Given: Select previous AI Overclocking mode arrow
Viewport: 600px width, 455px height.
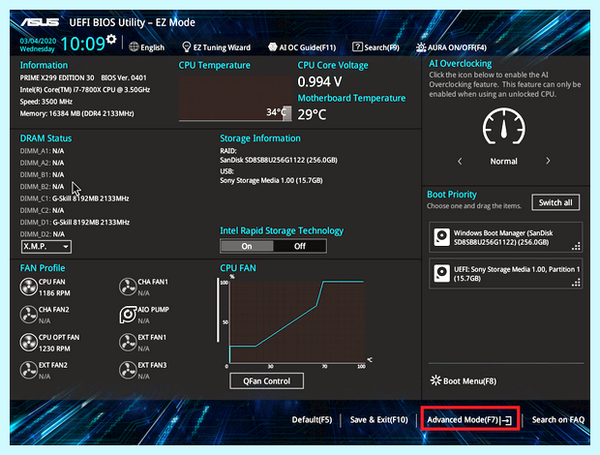Looking at the screenshot, I should tap(460, 161).
